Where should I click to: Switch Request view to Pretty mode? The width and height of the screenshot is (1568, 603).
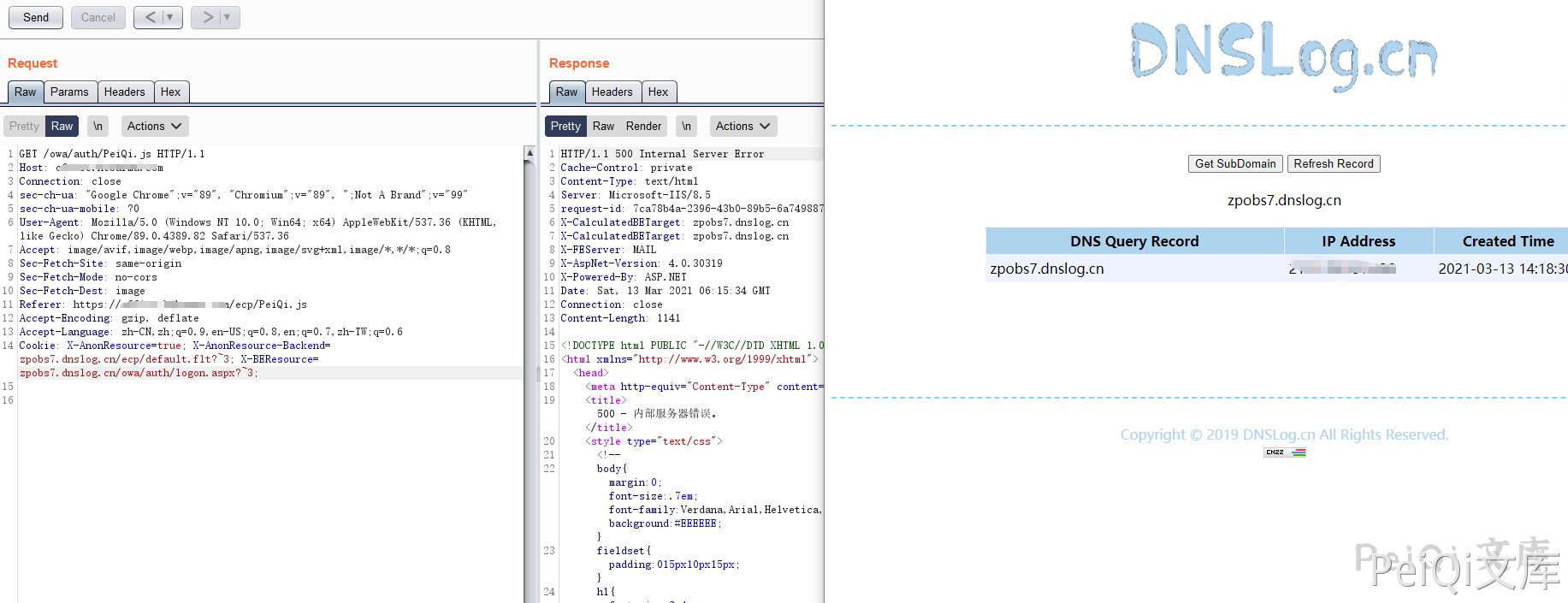pos(24,126)
